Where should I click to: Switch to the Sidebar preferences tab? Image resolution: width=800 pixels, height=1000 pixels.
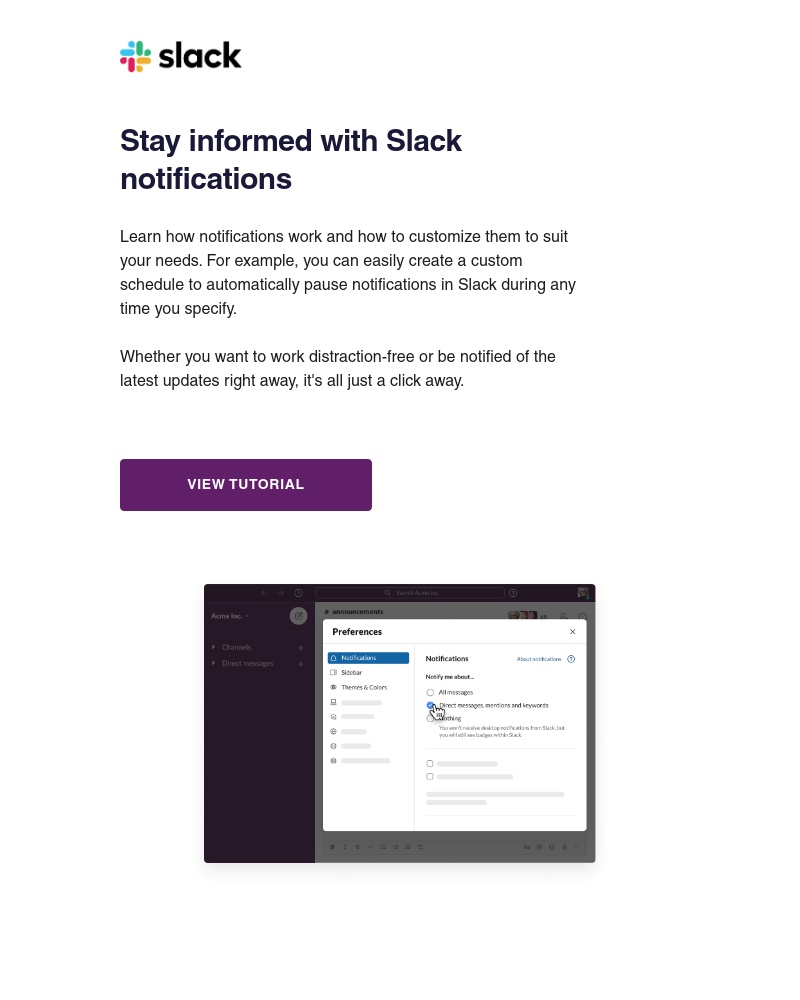(351, 673)
